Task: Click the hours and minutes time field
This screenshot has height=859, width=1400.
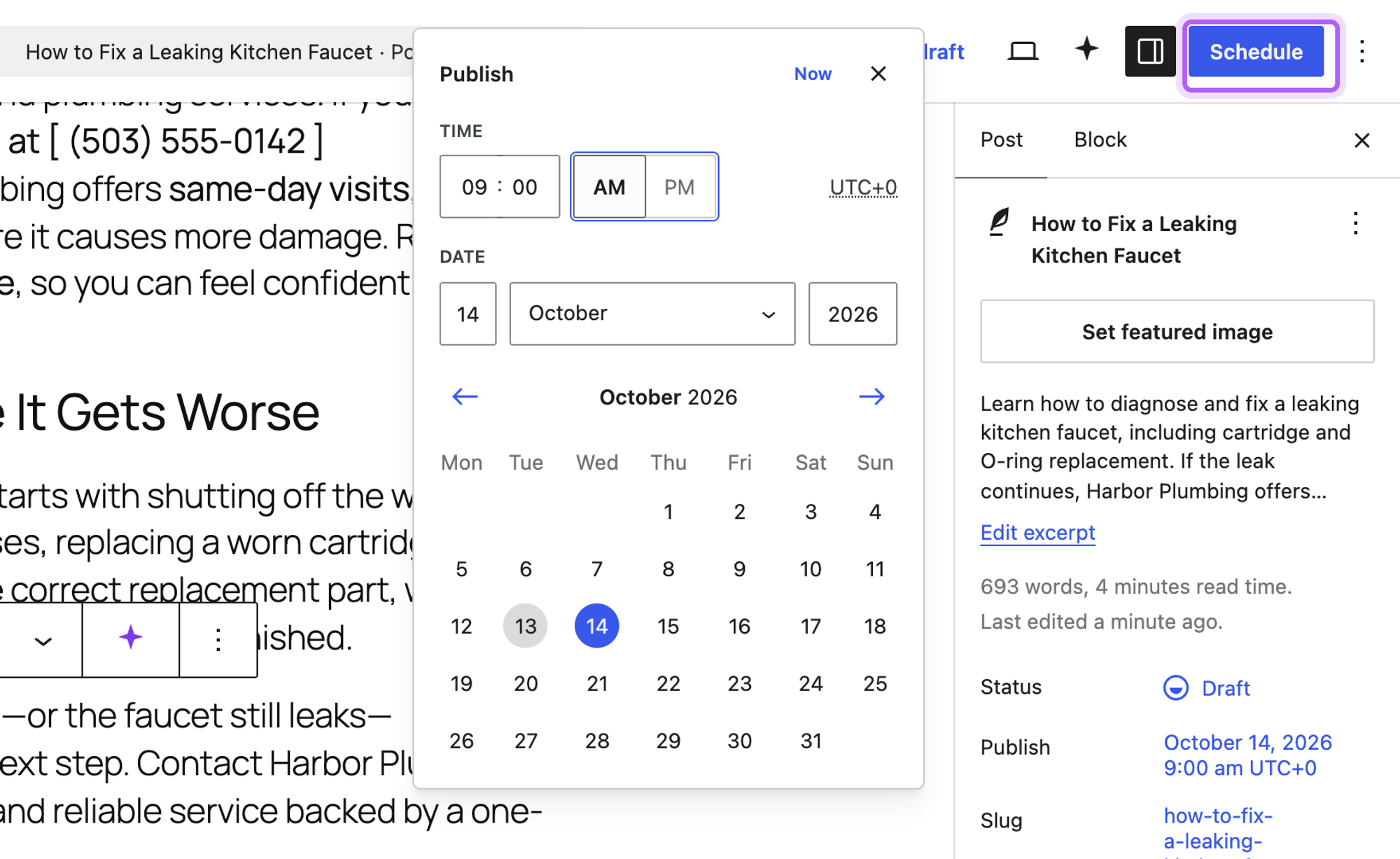Action: point(500,187)
